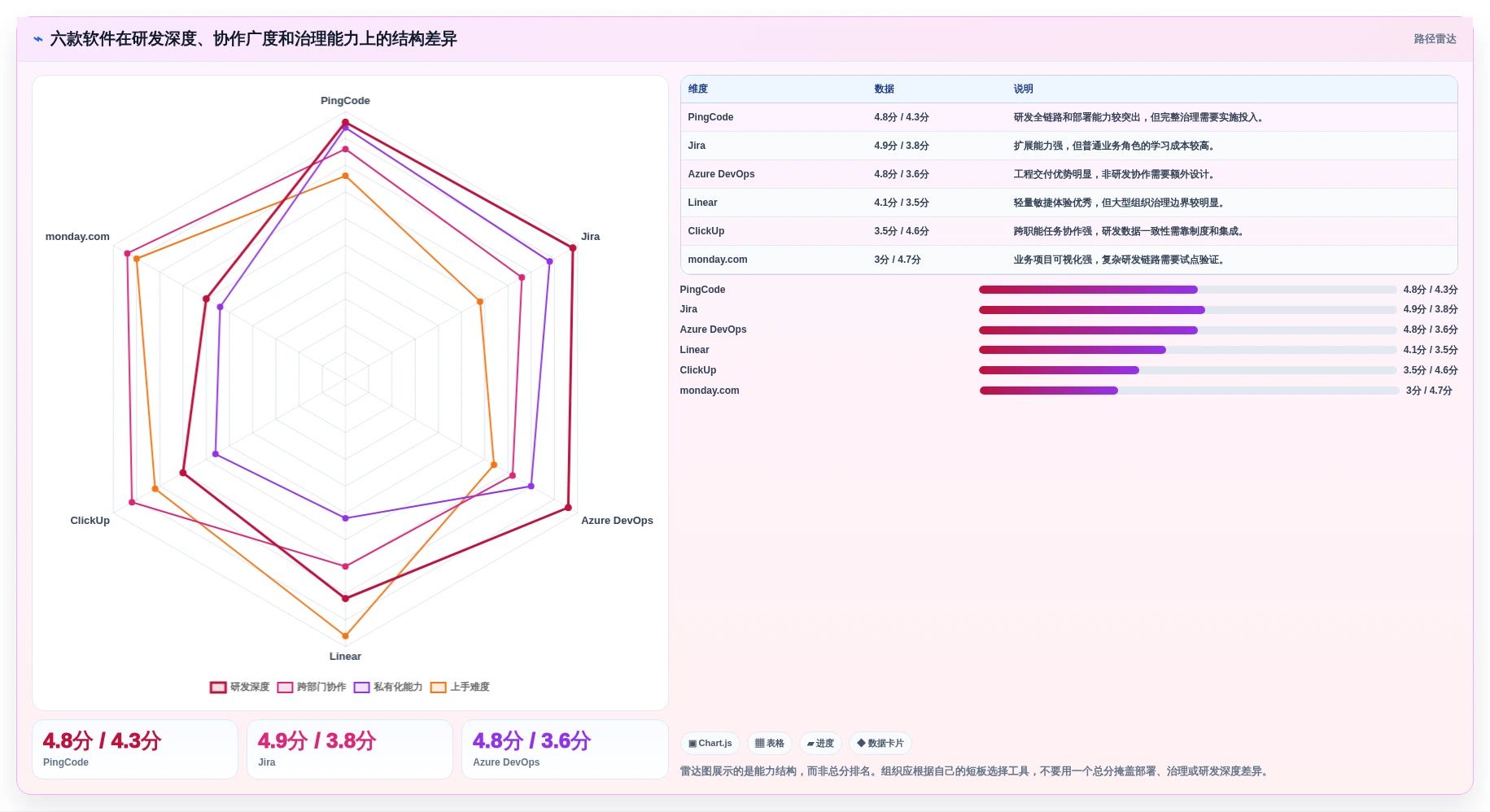1490x812 pixels.
Task: Click the Jira progress bar
Action: 1187,310
